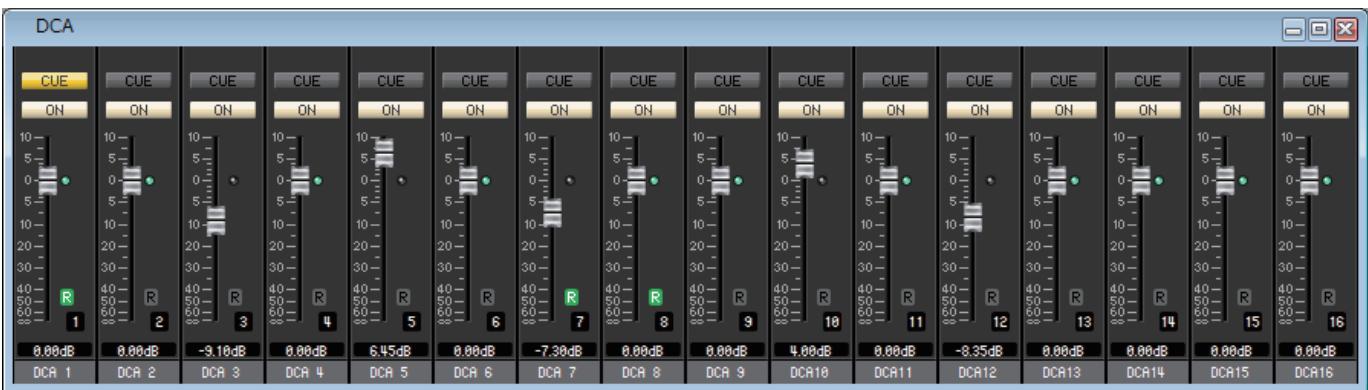
Task: Toggle the R icon on DCA10
Action: [x=824, y=296]
